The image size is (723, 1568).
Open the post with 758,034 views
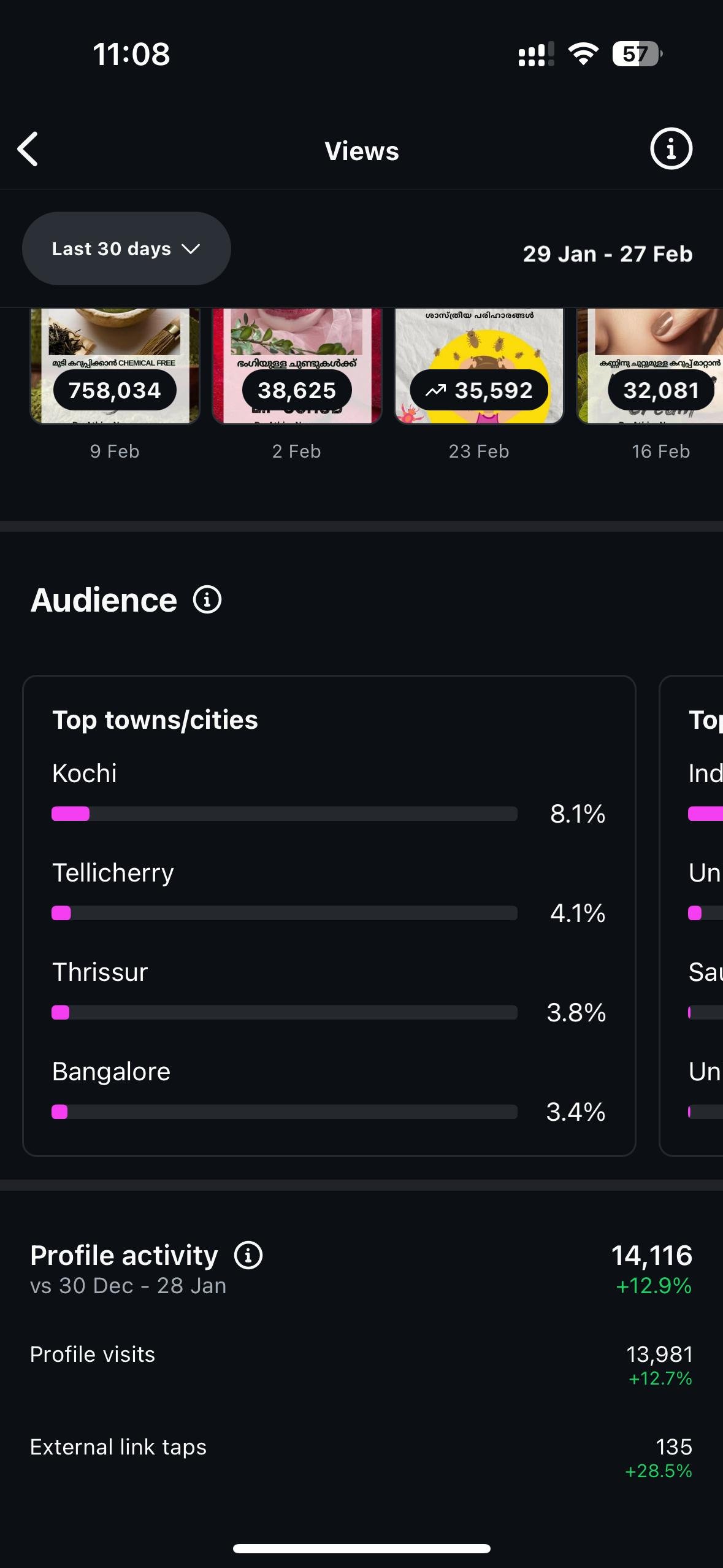pos(115,366)
